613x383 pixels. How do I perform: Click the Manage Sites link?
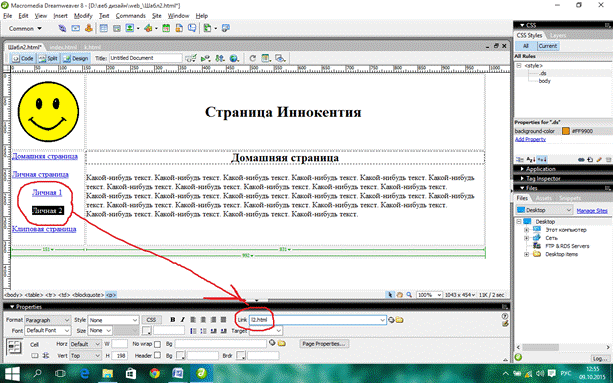[592, 210]
